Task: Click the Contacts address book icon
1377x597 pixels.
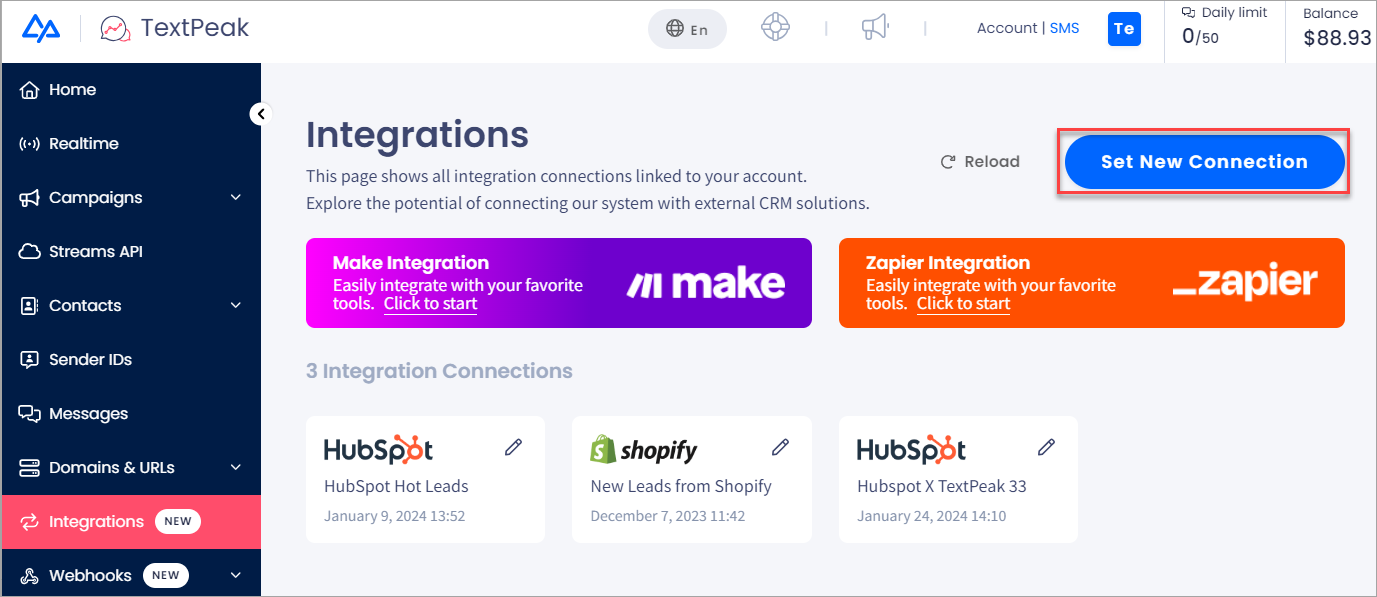Action: click(29, 306)
